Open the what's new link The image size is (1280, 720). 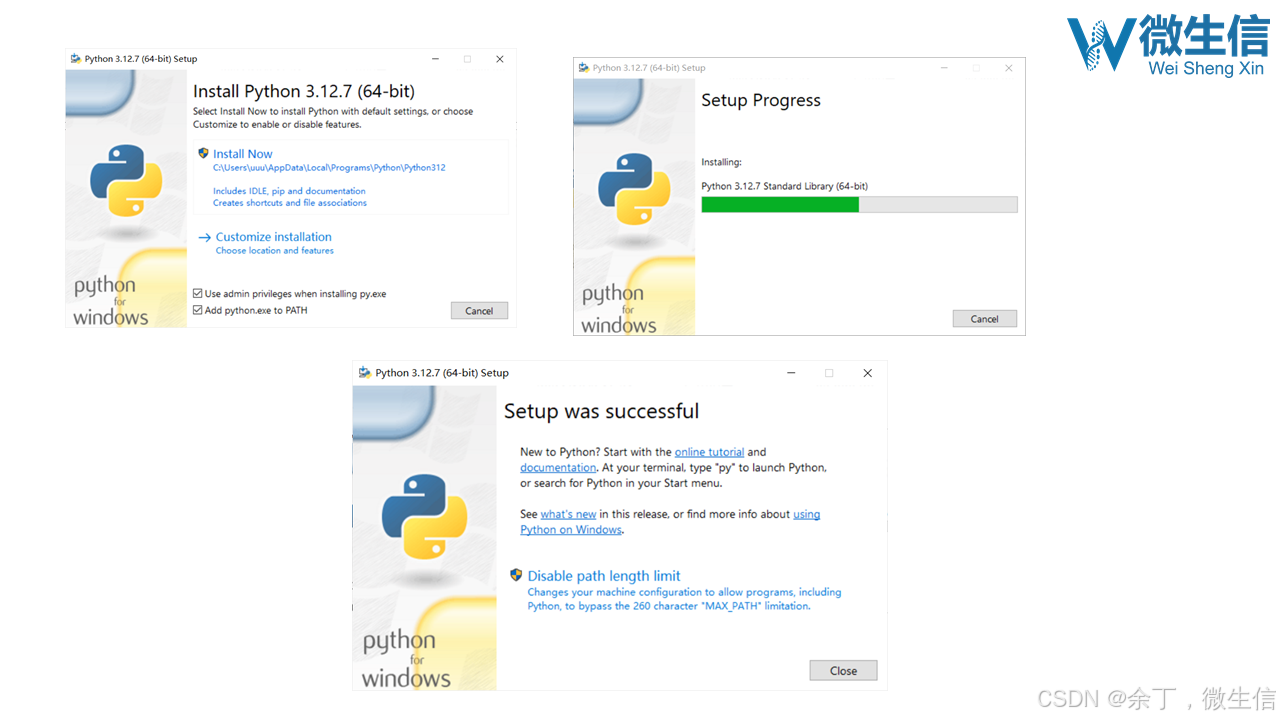coord(568,514)
